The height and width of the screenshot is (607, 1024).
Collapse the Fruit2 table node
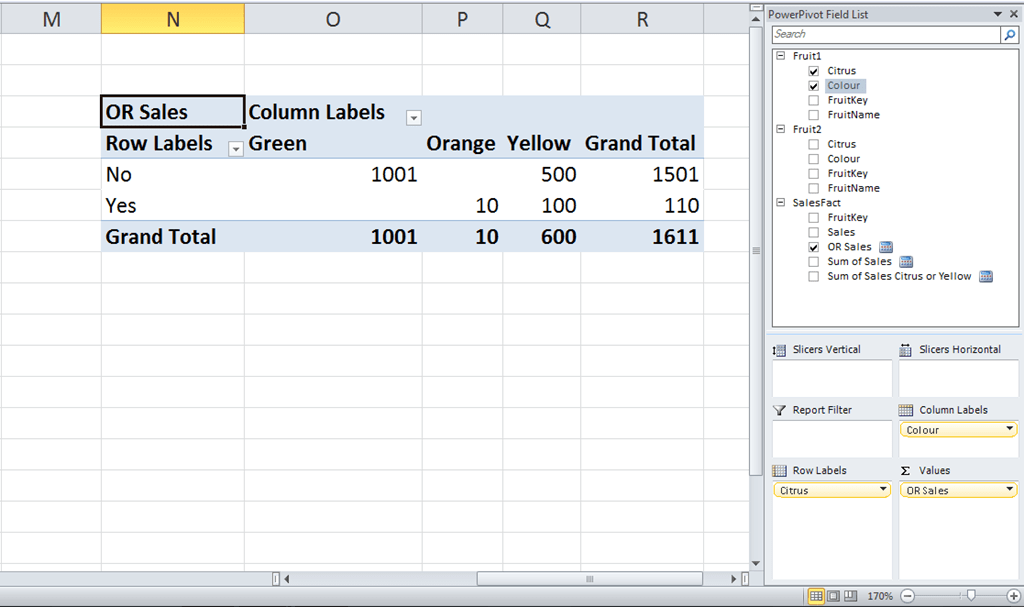[780, 129]
